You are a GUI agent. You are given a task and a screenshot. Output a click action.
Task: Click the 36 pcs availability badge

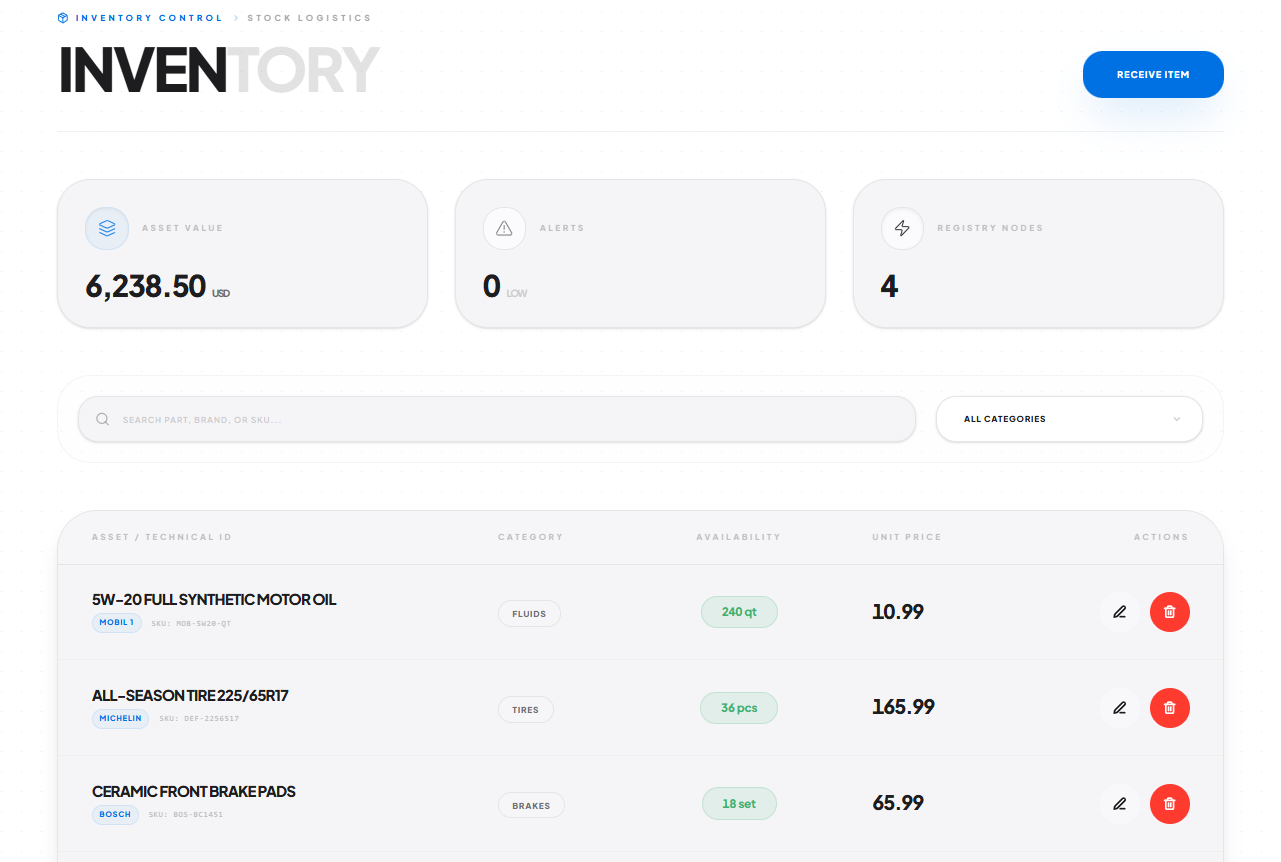[x=739, y=708]
